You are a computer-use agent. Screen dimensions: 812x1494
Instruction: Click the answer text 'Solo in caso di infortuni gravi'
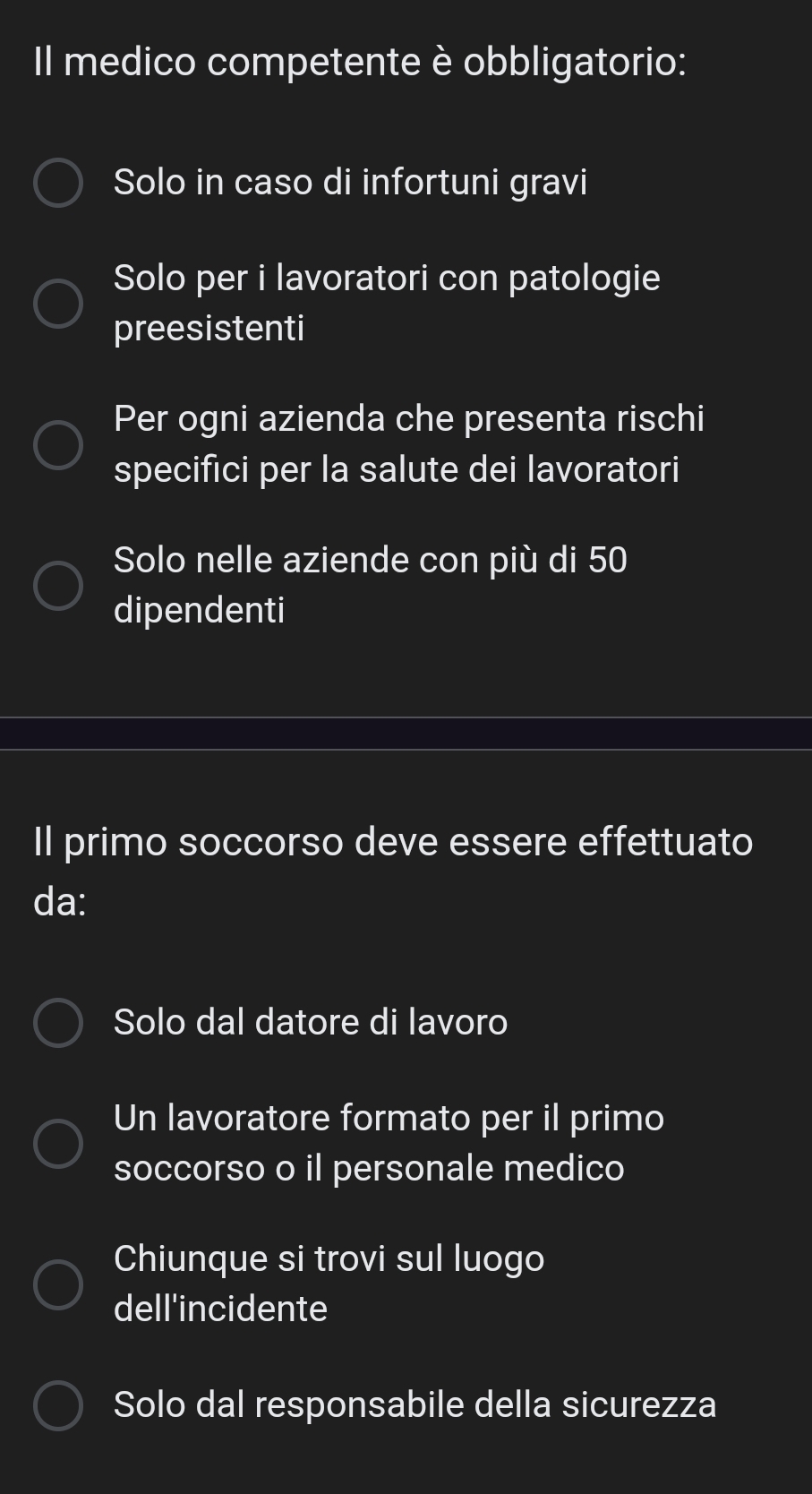(x=351, y=183)
